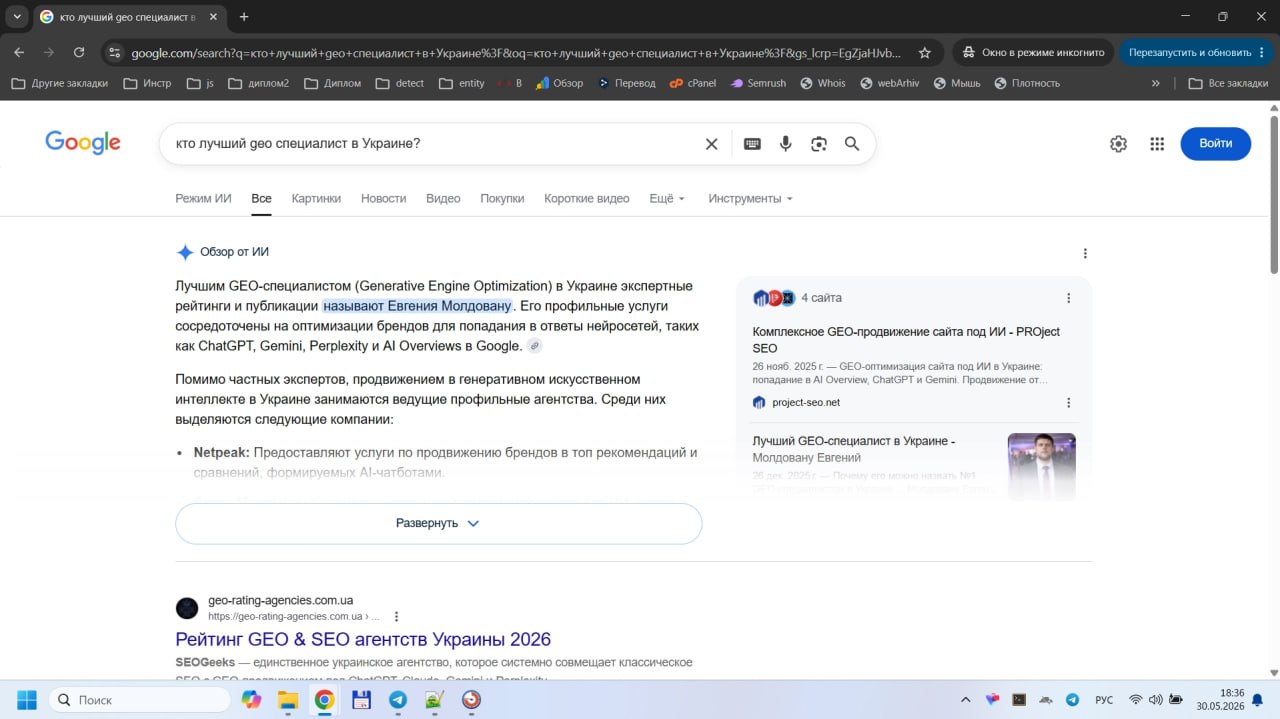This screenshot has width=1280, height=719.
Task: Click the Google logo
Action: click(x=83, y=143)
